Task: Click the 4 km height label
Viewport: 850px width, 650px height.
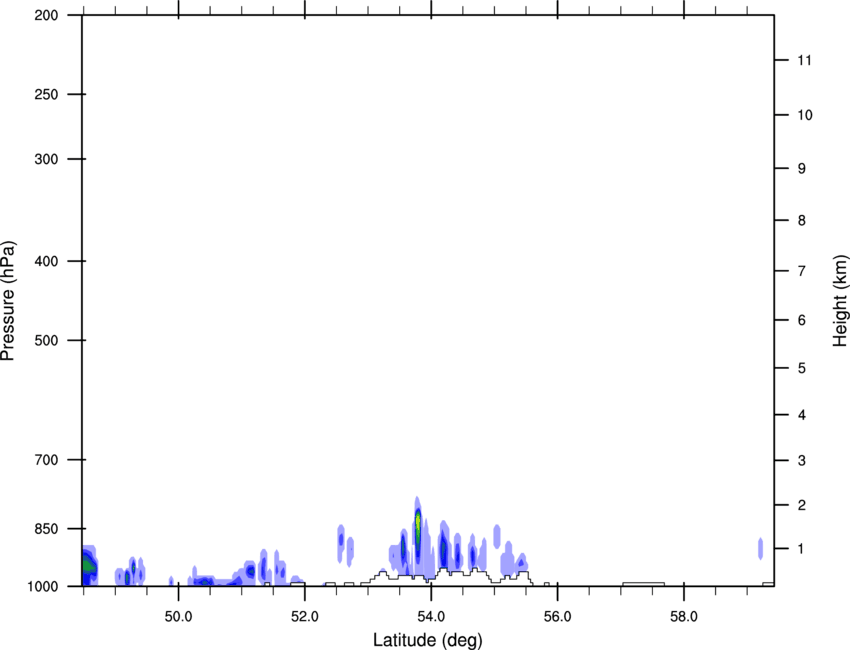Action: [802, 415]
